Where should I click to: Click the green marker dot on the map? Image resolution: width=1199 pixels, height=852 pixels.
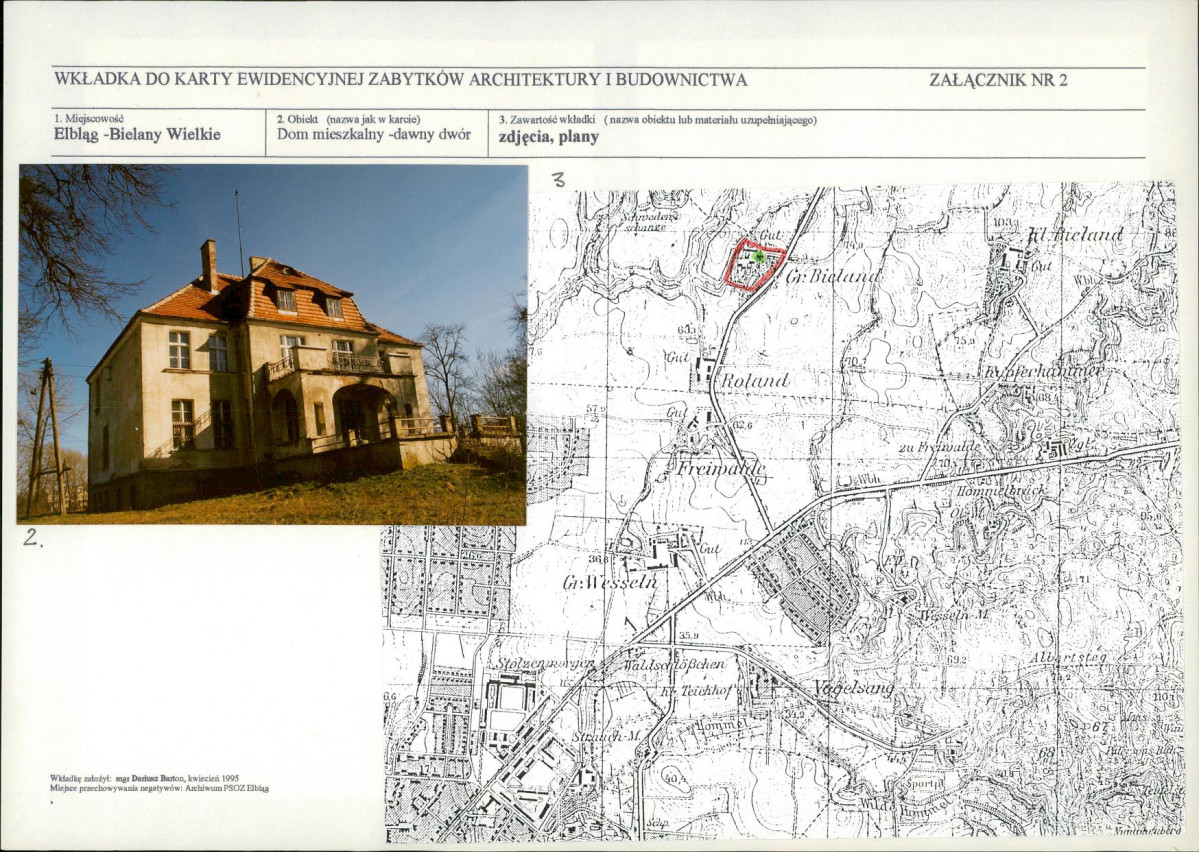759,257
